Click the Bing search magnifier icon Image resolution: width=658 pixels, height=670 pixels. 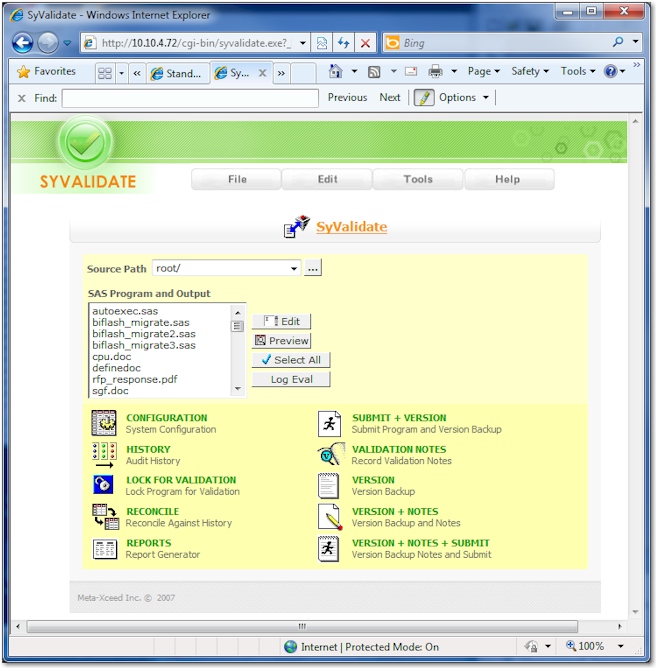[618, 42]
